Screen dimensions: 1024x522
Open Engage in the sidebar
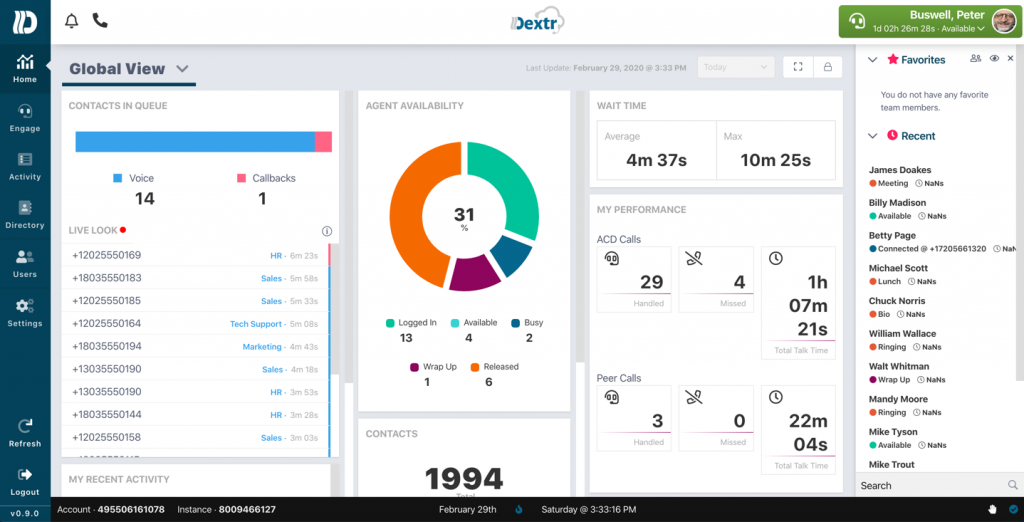(x=25, y=118)
